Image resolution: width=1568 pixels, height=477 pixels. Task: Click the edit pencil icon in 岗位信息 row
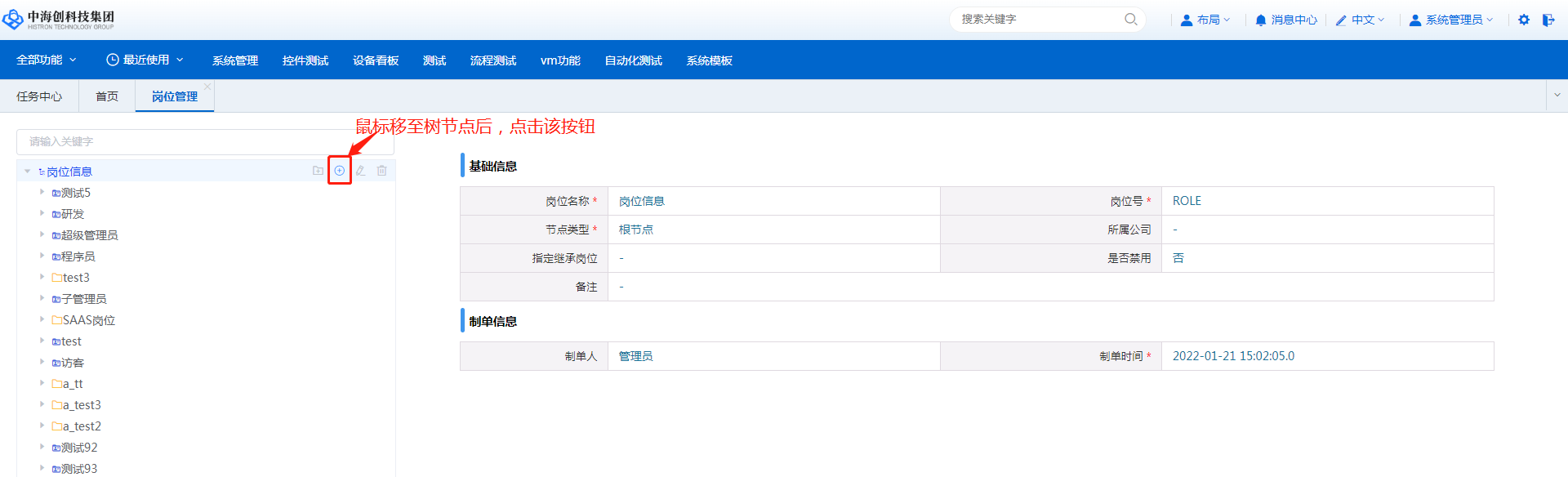(x=360, y=171)
